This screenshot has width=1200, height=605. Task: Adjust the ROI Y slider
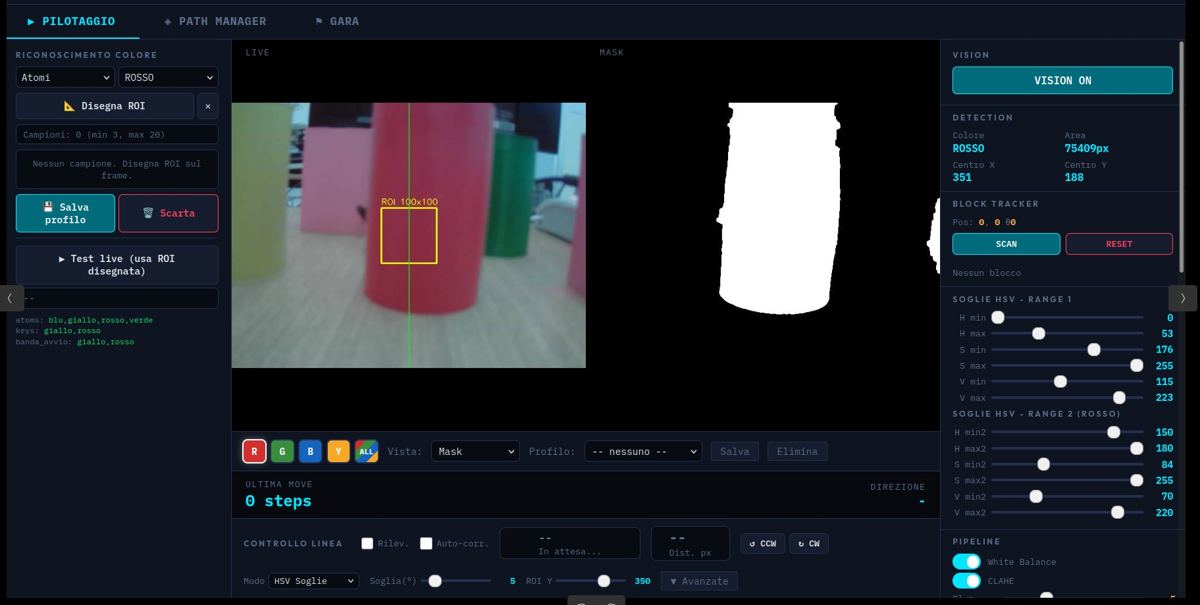click(x=591, y=581)
